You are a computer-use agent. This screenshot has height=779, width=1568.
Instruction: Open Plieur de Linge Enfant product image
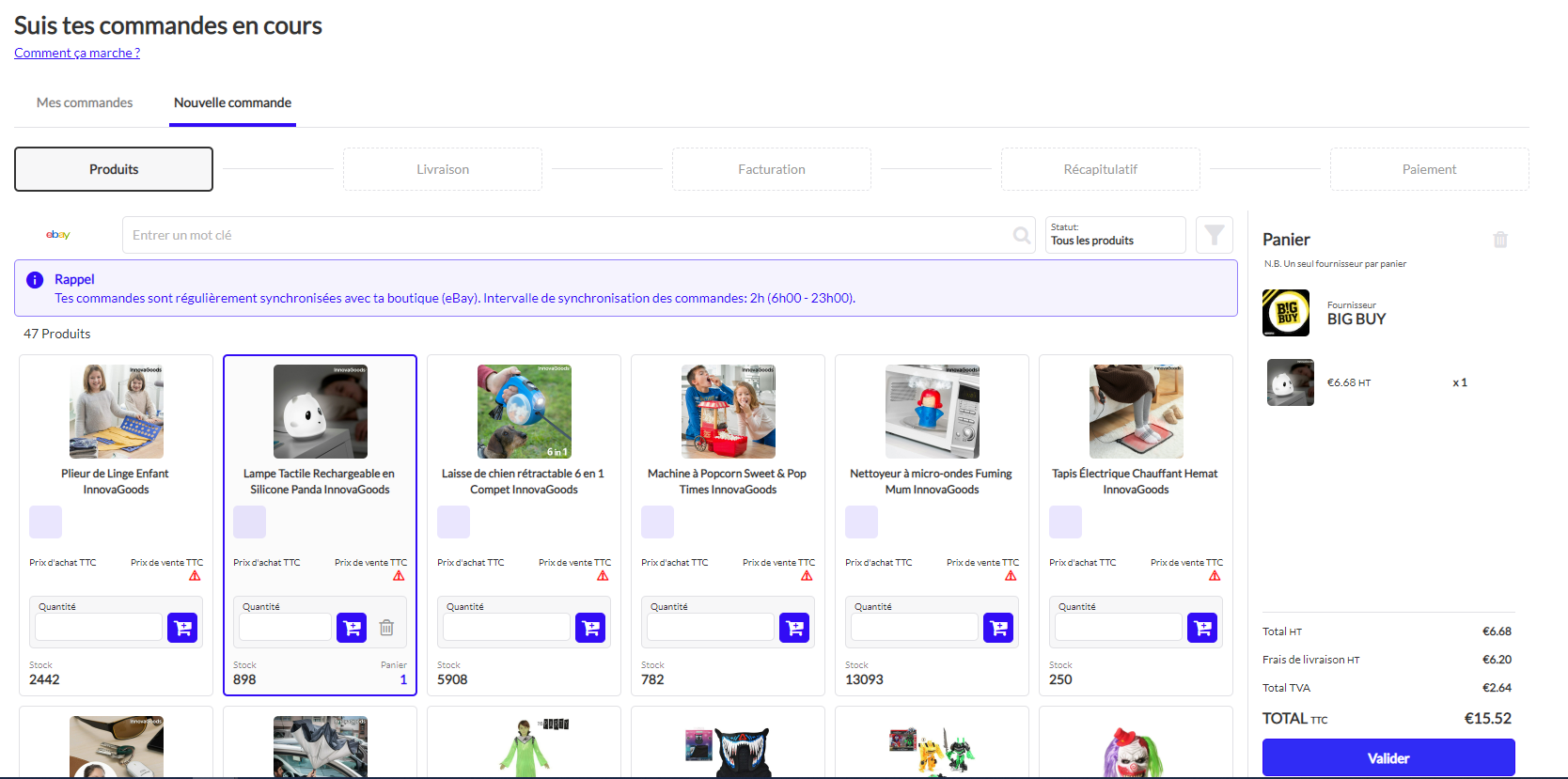117,412
